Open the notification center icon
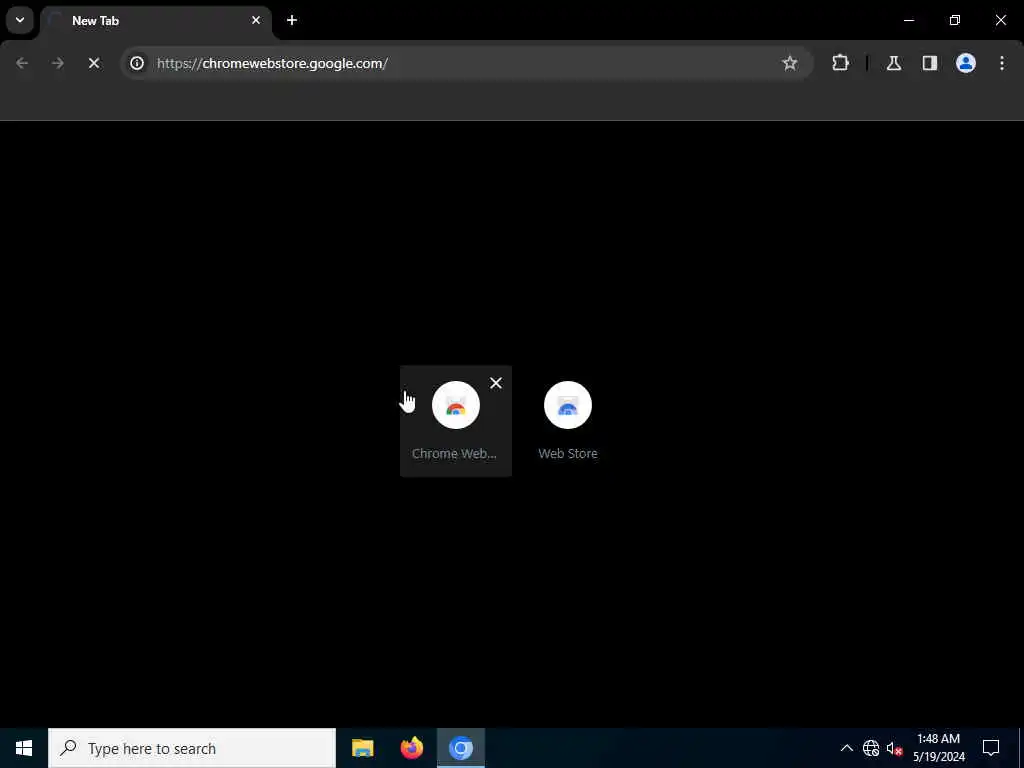Viewport: 1024px width, 768px height. pyautogui.click(x=991, y=748)
